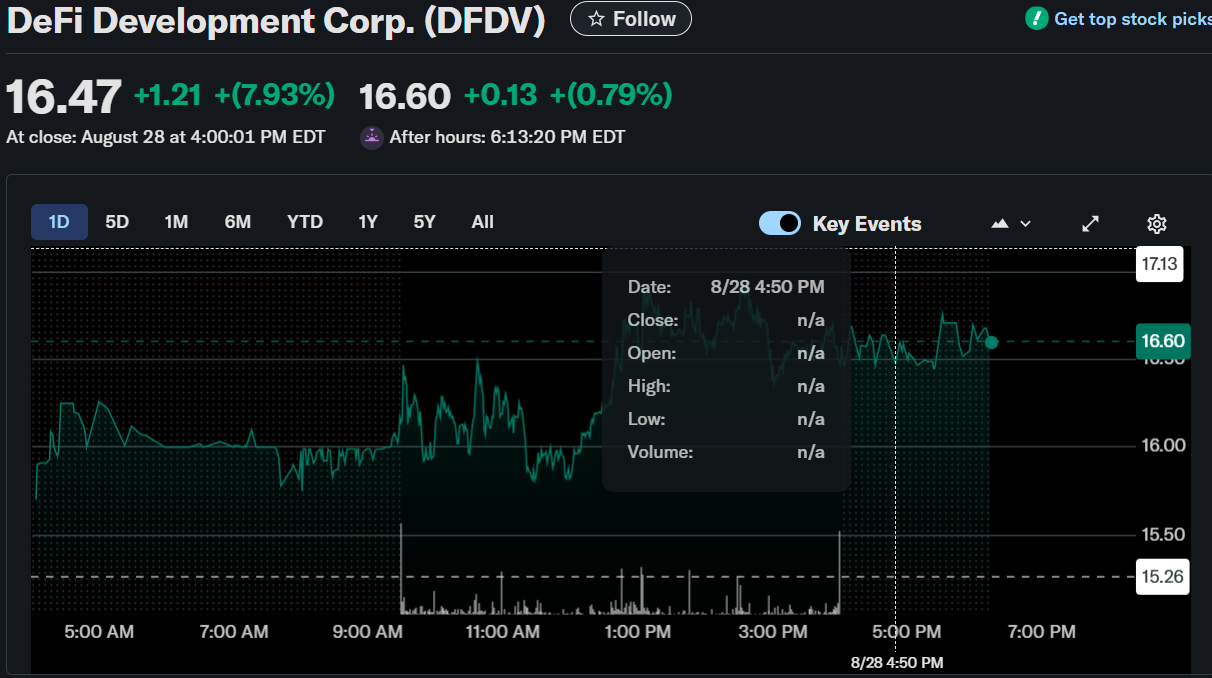This screenshot has height=678, width=1212.
Task: Click the +(0.79%) after hours change
Action: coord(611,96)
